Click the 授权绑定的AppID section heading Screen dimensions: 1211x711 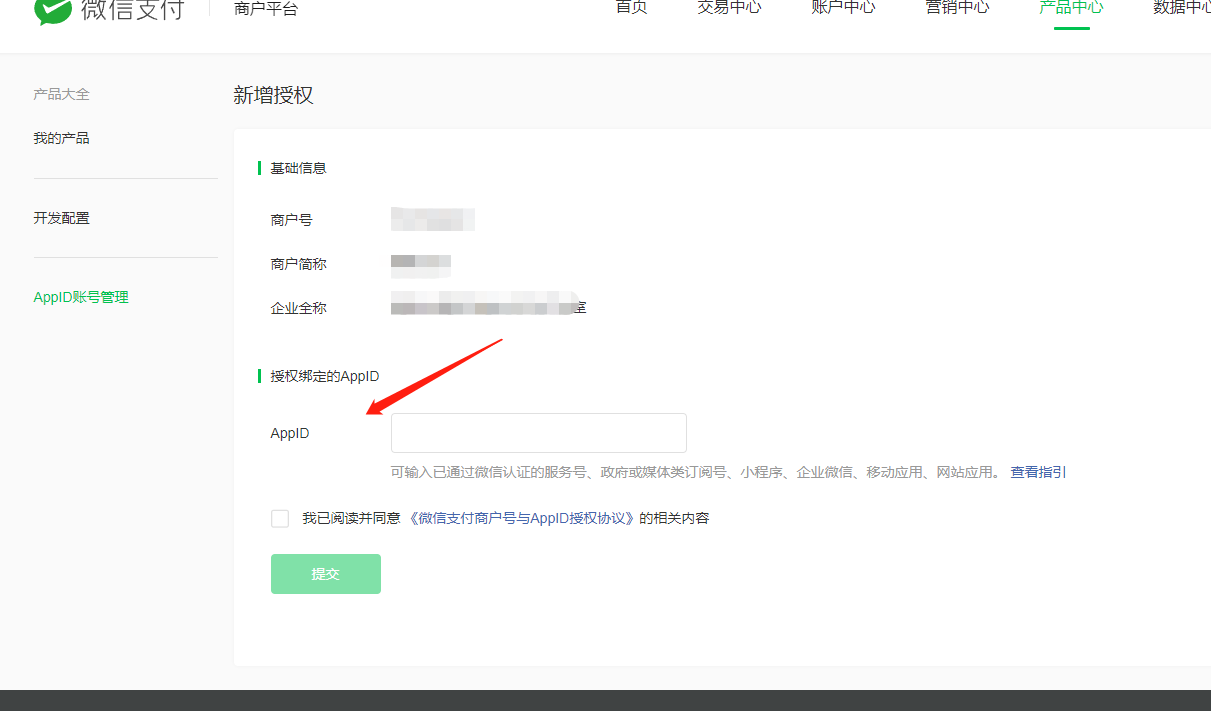point(325,377)
